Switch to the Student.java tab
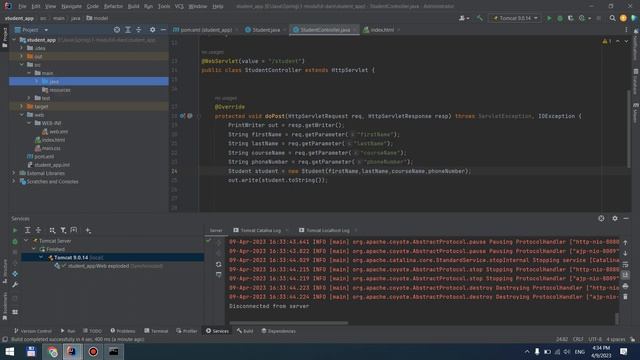 [266, 30]
